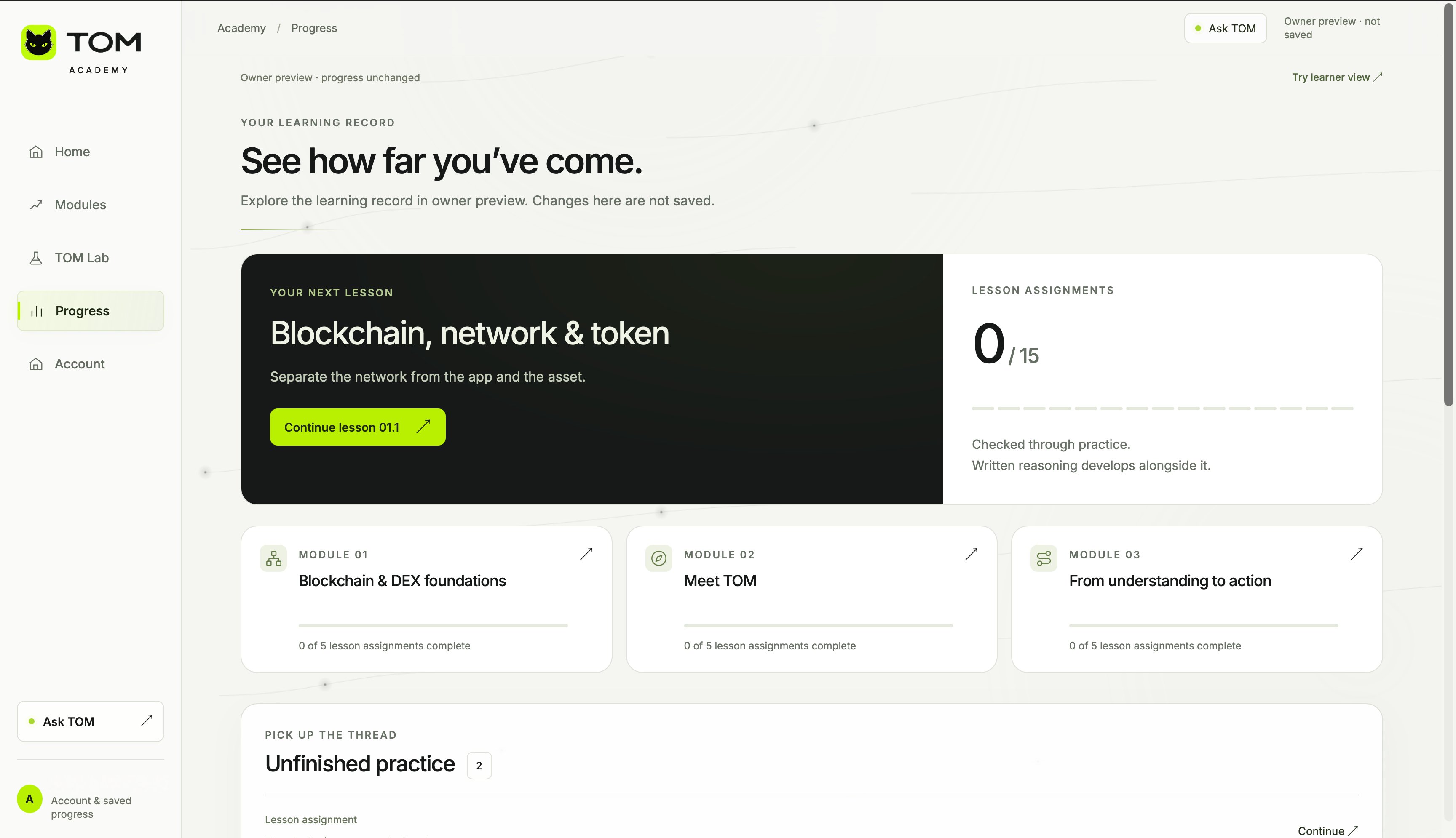This screenshot has height=838, width=1456.
Task: Click the Module 02 compass icon
Action: [x=658, y=558]
